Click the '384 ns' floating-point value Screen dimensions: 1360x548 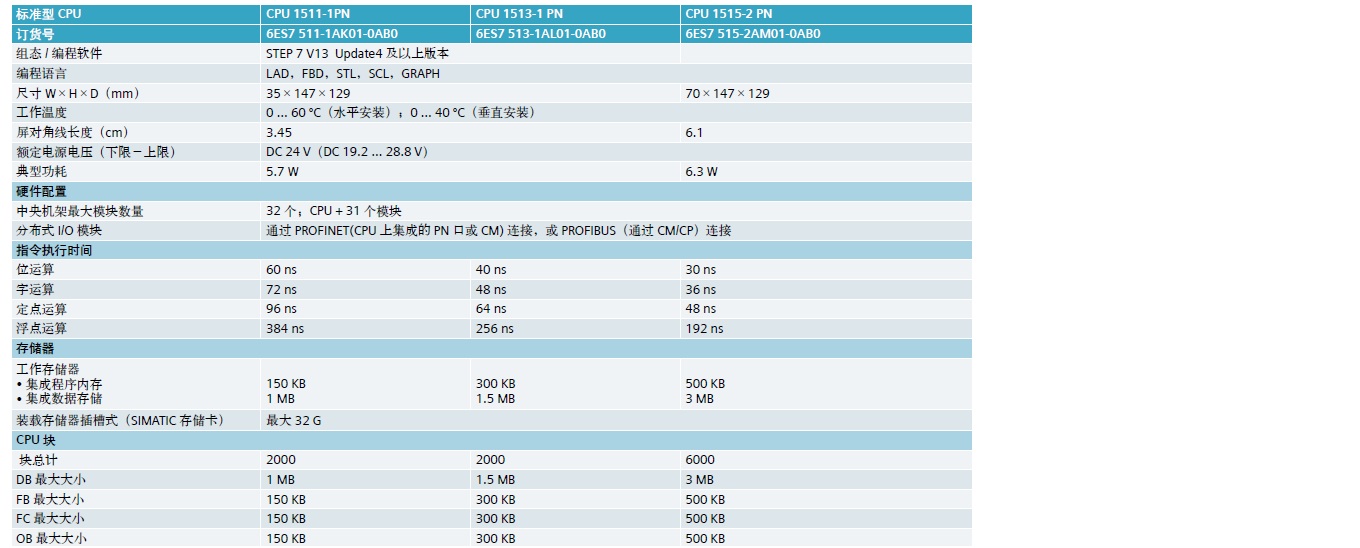tap(285, 328)
